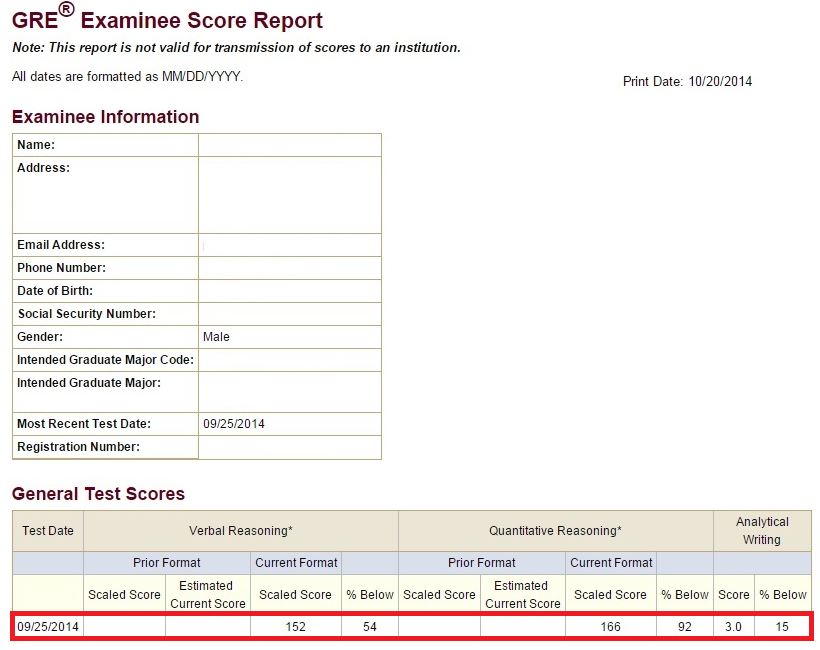Select the note about report not valid for transmission
The image size is (820, 650).
[x=236, y=48]
